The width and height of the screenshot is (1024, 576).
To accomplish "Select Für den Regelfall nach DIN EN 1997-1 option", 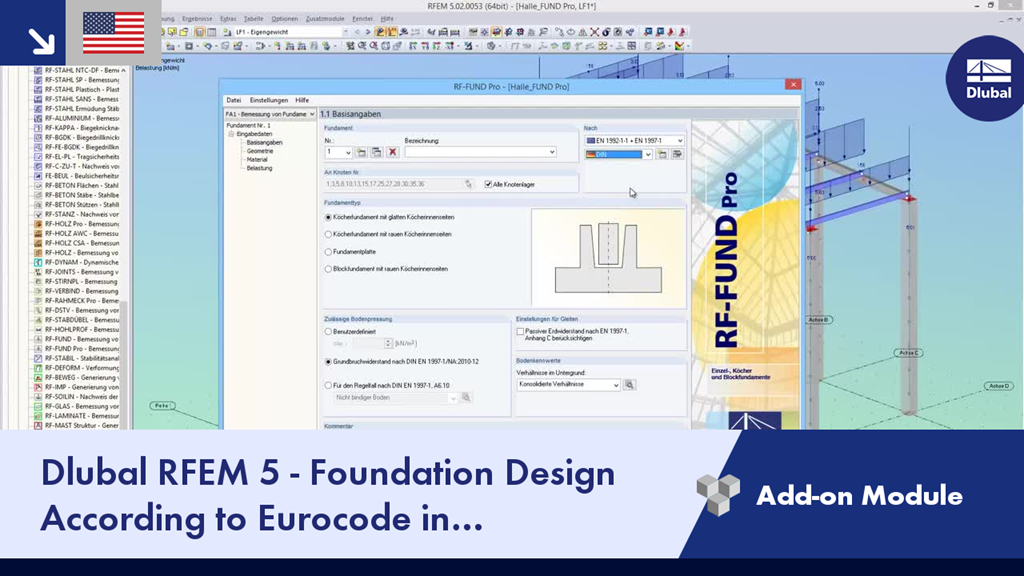I will 328,385.
